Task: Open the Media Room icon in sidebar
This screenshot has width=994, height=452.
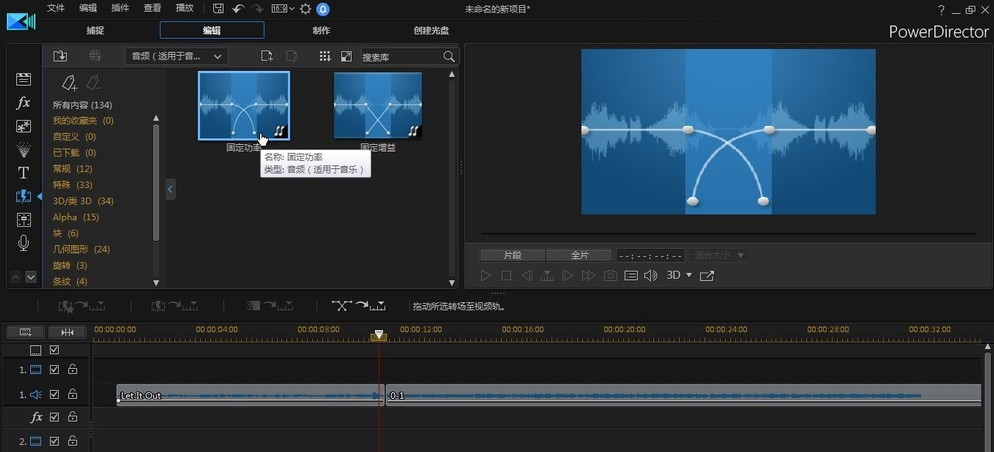Action: click(24, 79)
